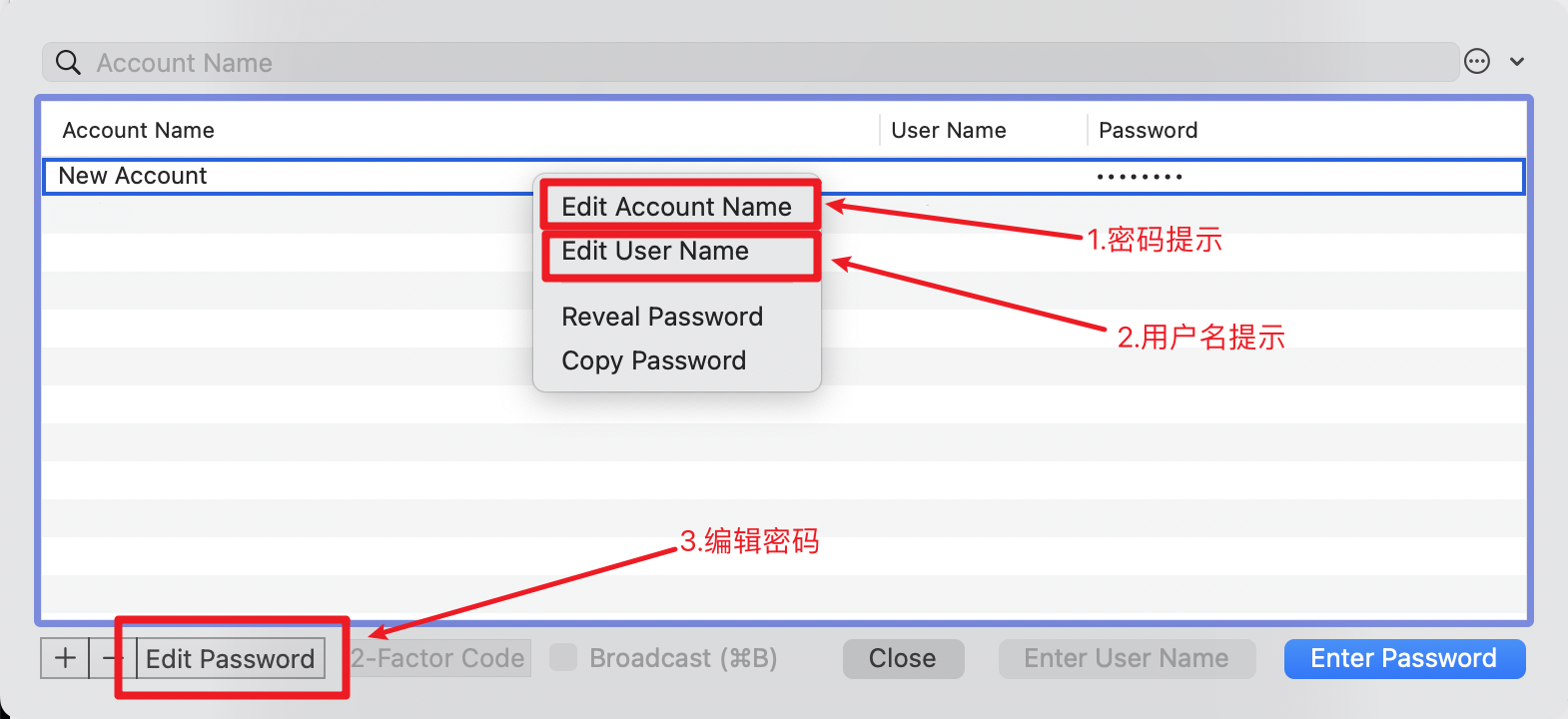Viewport: 1568px width, 719px height.
Task: Open the ellipsis options icon
Action: pyautogui.click(x=1477, y=62)
